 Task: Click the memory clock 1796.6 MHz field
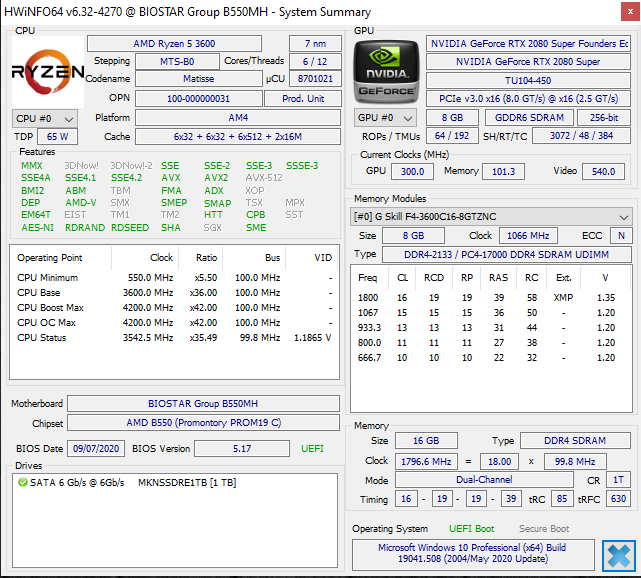point(426,462)
